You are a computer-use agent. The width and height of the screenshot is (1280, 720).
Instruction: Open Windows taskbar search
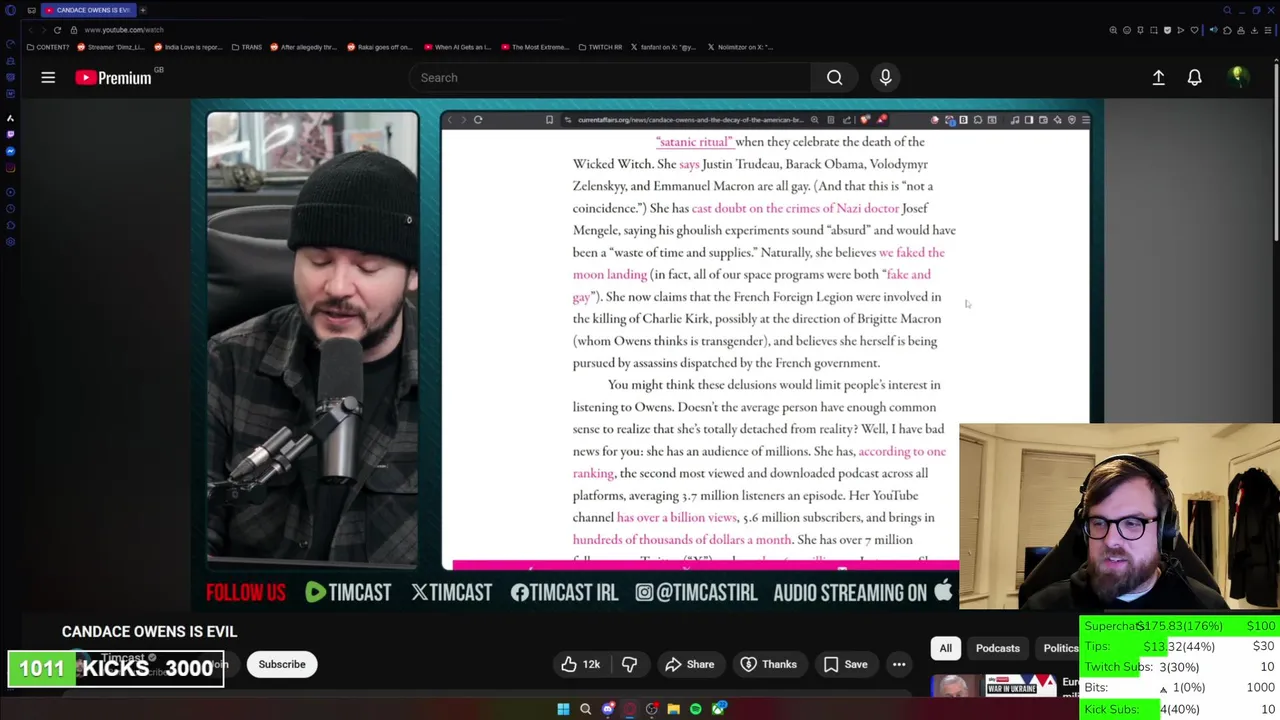[x=585, y=709]
